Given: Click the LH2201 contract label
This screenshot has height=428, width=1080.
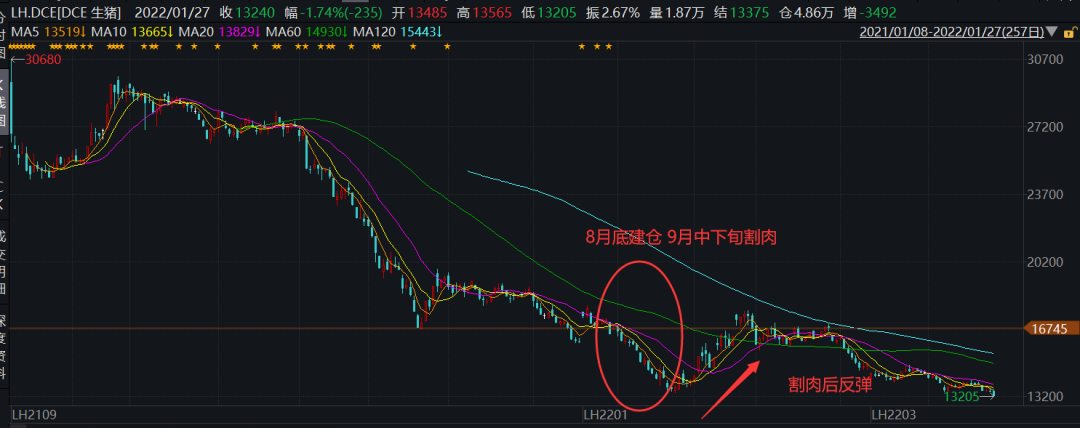Looking at the screenshot, I should pos(605,416).
